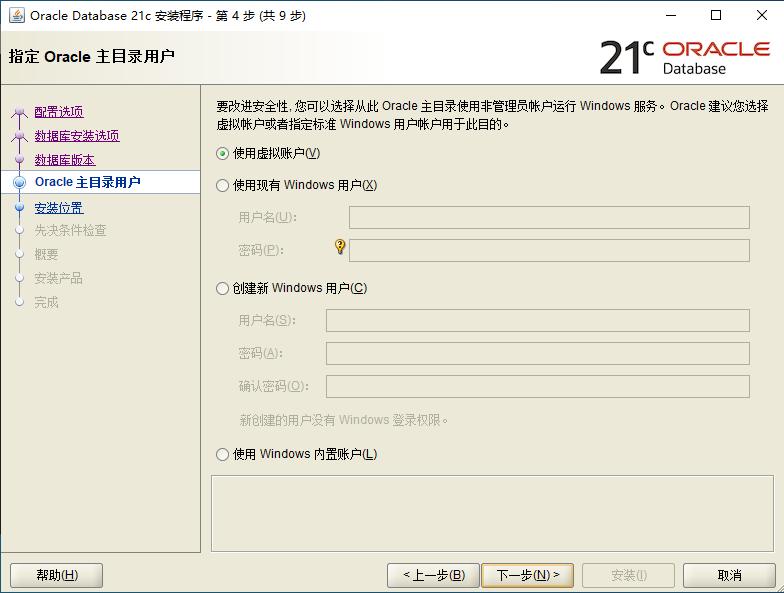784x593 pixels.
Task: Go back with 上一步(B) button
Action: [x=433, y=575]
